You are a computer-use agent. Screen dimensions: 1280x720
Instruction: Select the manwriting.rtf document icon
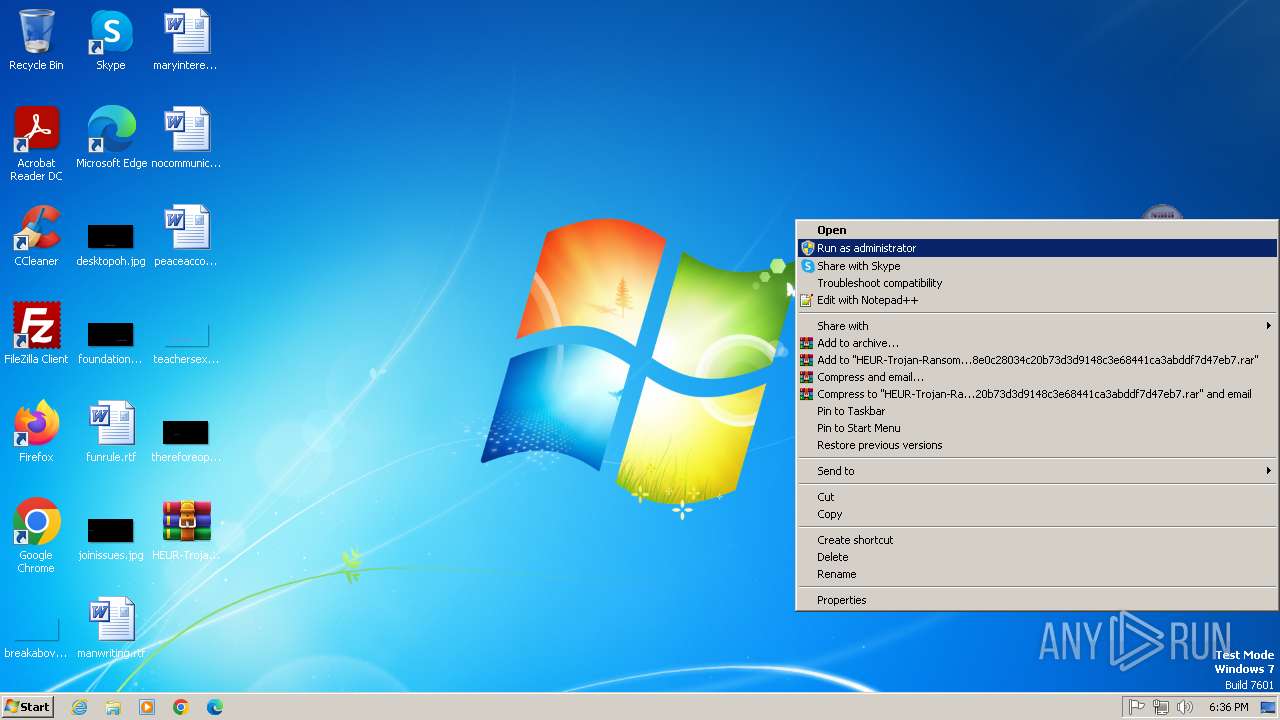pos(111,628)
